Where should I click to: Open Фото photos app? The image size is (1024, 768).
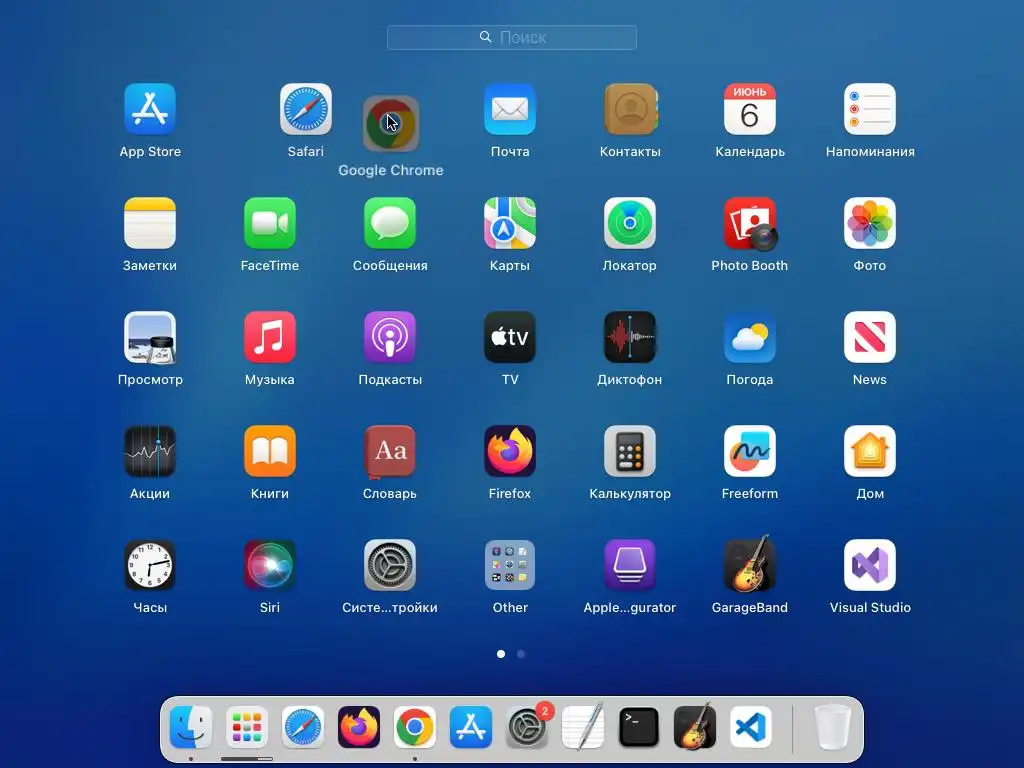click(870, 223)
